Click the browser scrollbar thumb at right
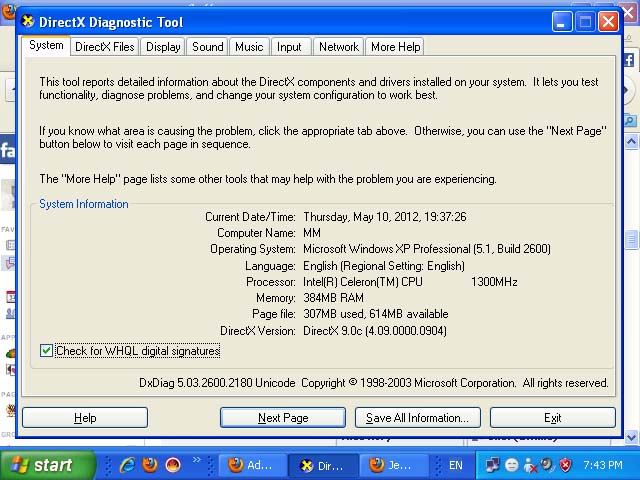This screenshot has height=480, width=640. point(631,240)
